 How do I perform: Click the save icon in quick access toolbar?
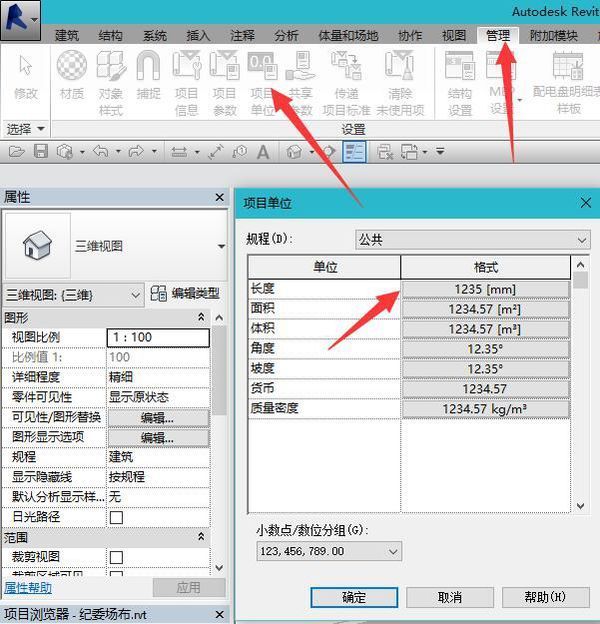[x=41, y=152]
